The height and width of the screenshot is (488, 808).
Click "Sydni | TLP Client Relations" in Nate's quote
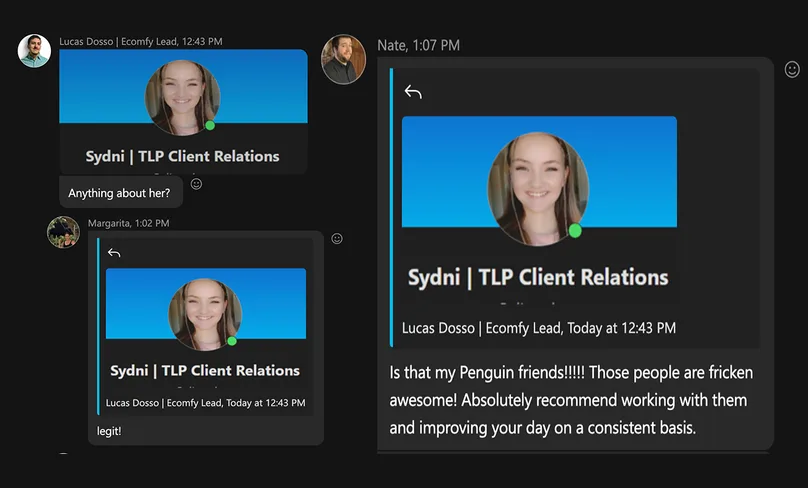[x=538, y=277]
